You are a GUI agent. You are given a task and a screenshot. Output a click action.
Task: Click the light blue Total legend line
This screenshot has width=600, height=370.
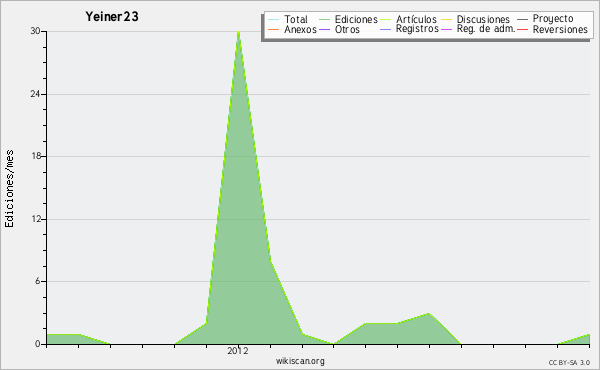point(273,20)
